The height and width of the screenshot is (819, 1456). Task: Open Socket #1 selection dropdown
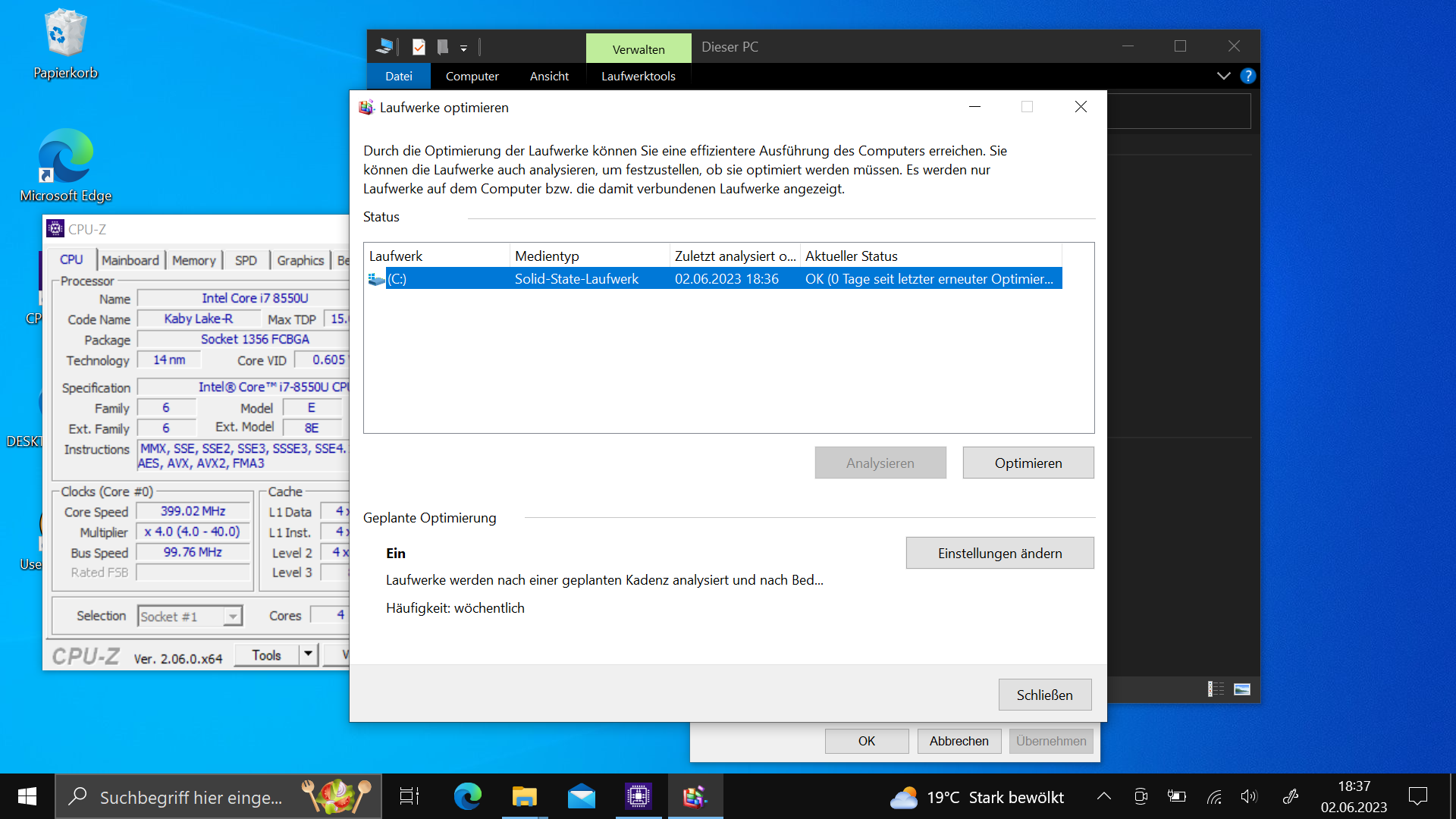[233, 617]
